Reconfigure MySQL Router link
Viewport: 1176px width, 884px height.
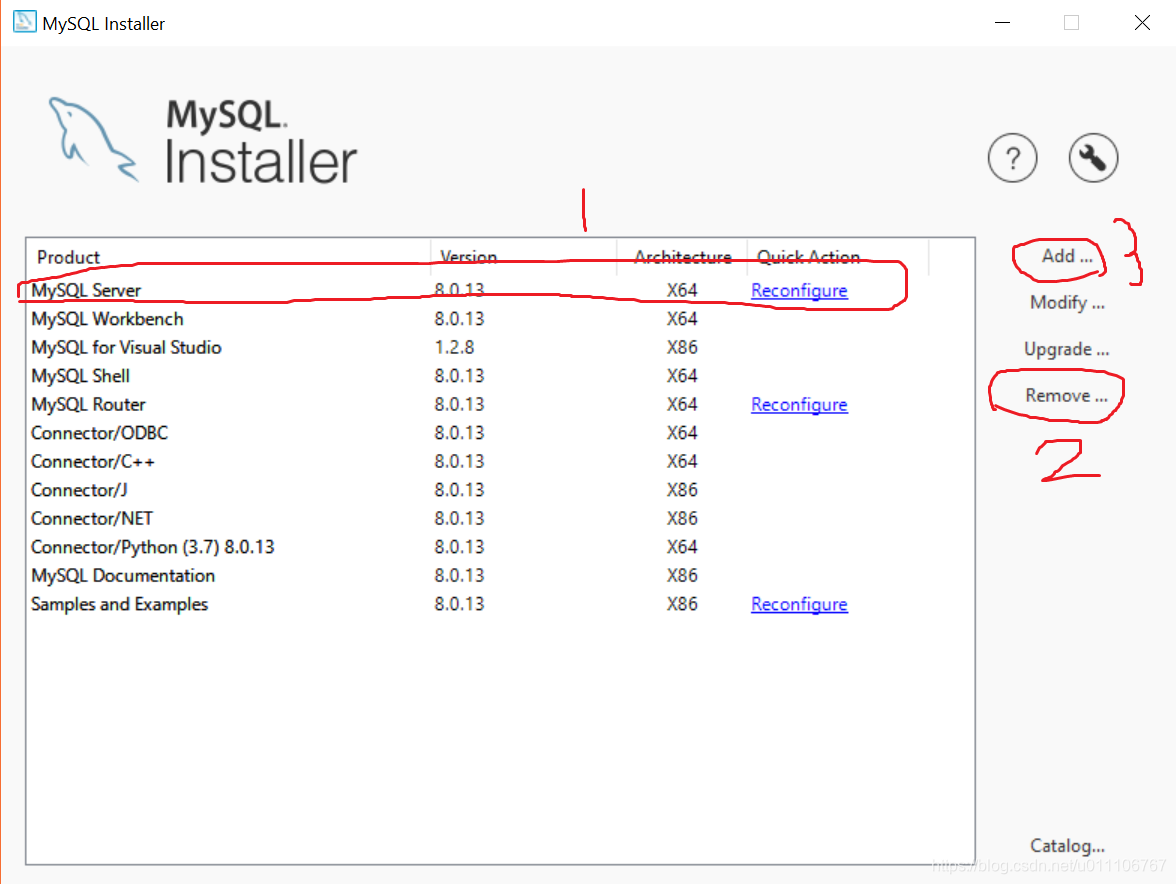tap(800, 405)
